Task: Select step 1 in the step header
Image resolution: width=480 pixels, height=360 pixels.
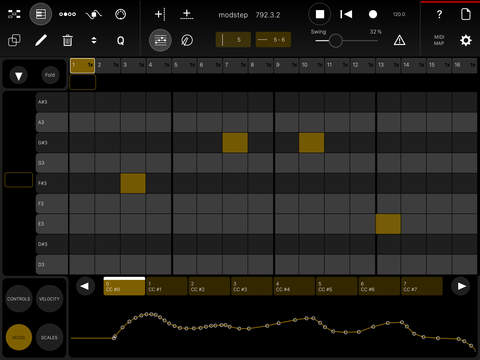Action: 82,65
